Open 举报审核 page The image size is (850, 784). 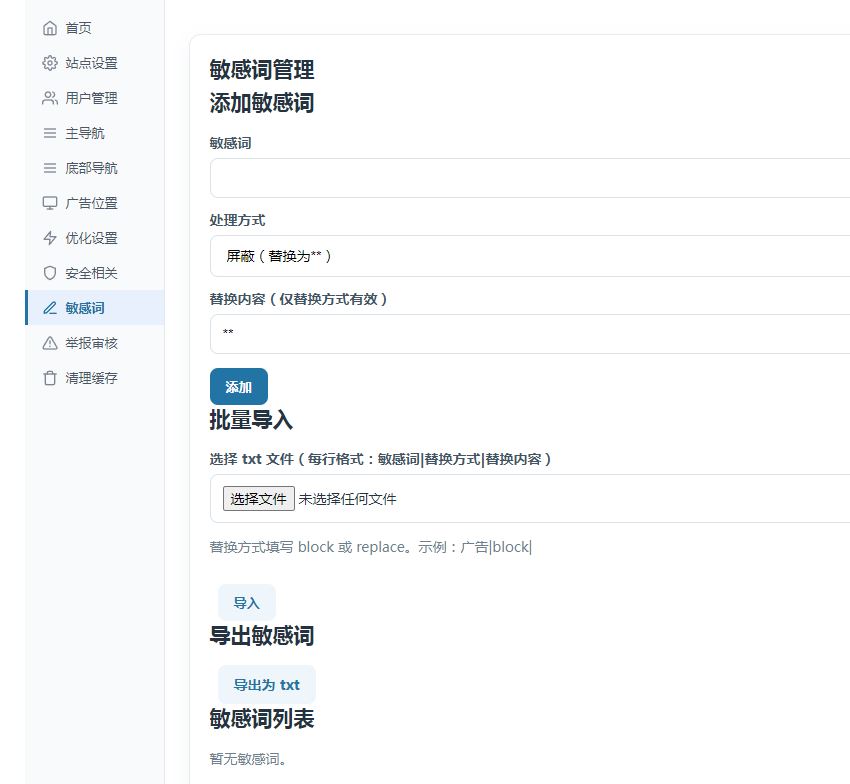coord(95,343)
